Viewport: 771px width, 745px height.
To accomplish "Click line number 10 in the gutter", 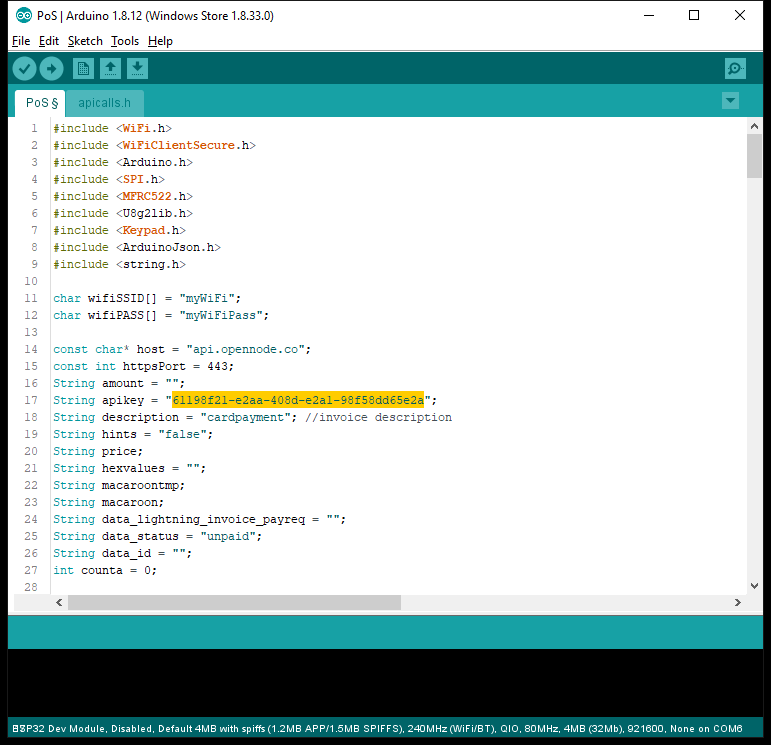I will point(31,281).
